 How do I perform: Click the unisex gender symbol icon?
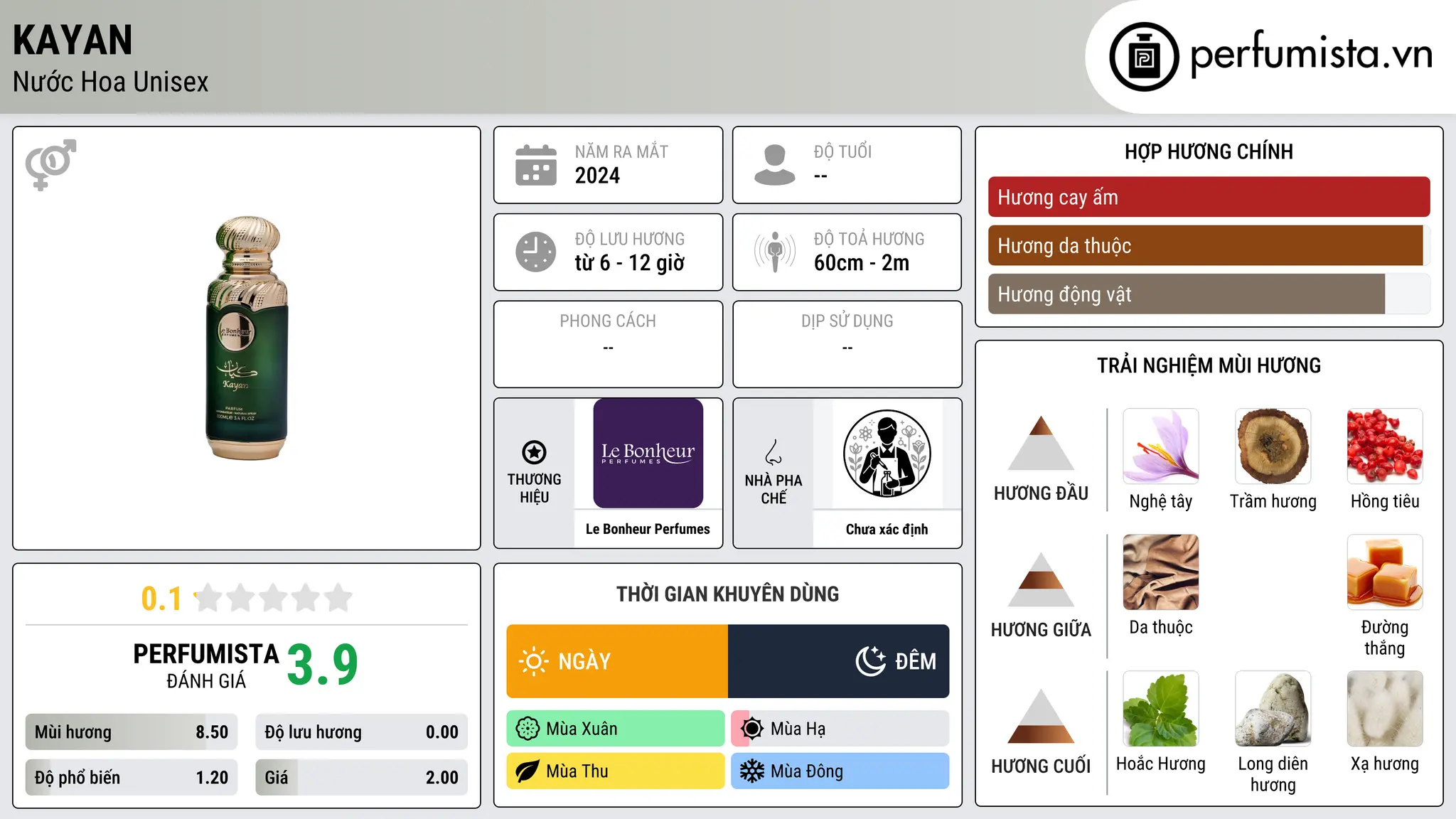pos(50,164)
